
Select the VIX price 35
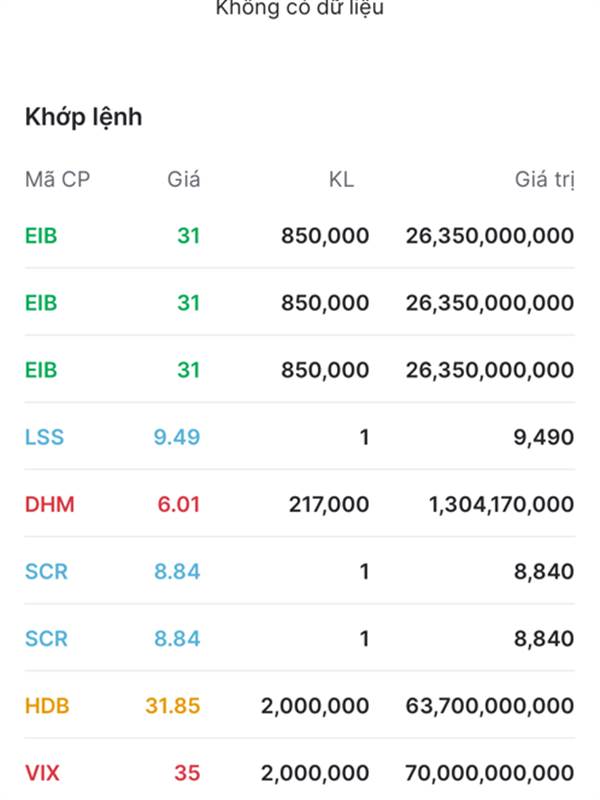(187, 773)
